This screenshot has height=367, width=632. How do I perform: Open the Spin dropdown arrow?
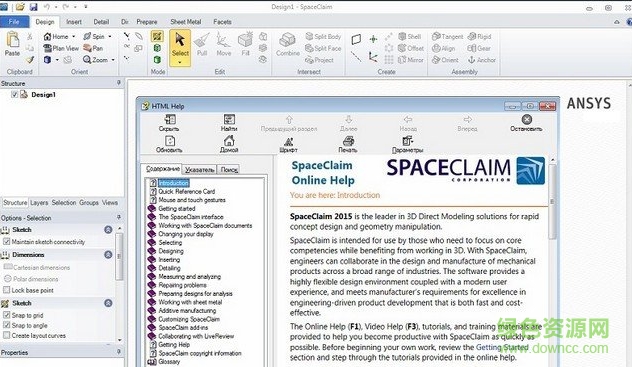coord(110,37)
